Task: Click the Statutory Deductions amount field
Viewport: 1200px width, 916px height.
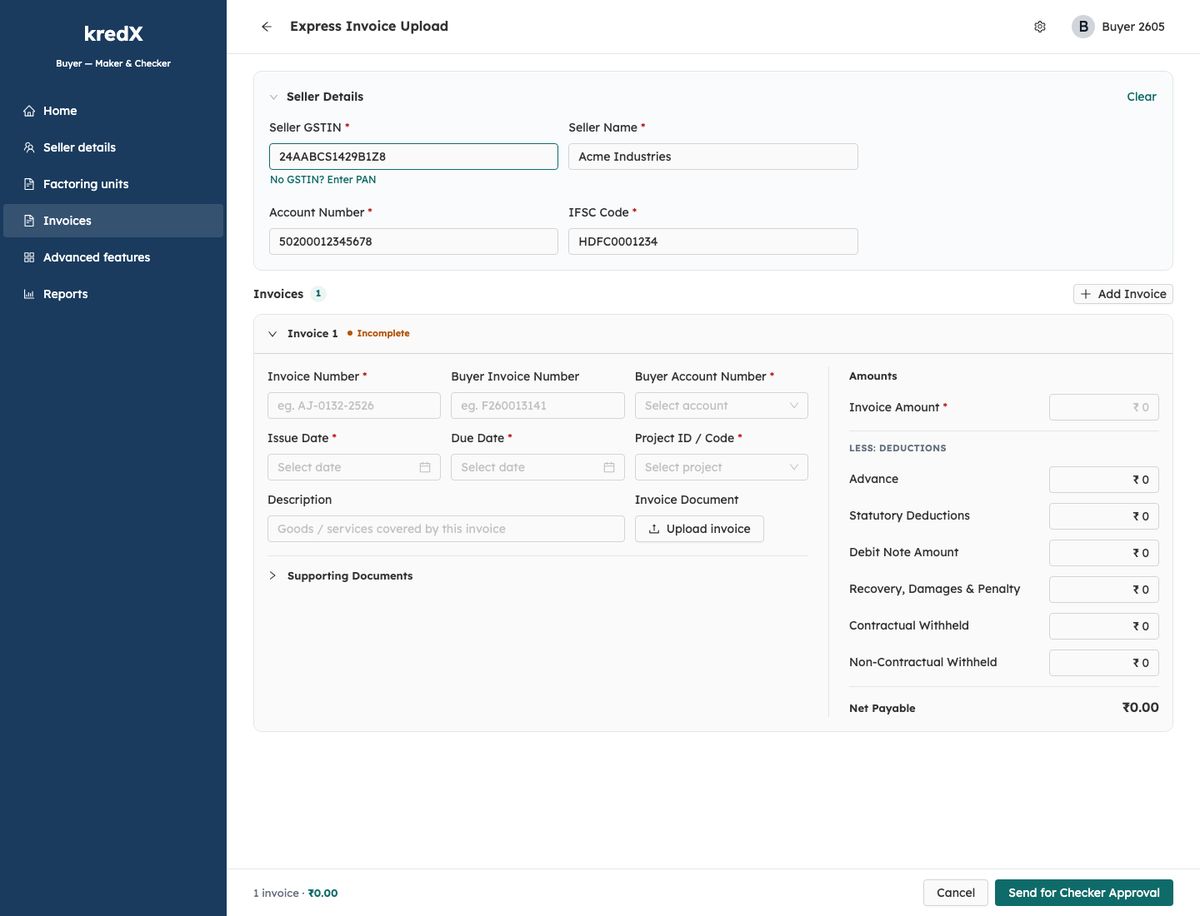Action: pos(1104,516)
